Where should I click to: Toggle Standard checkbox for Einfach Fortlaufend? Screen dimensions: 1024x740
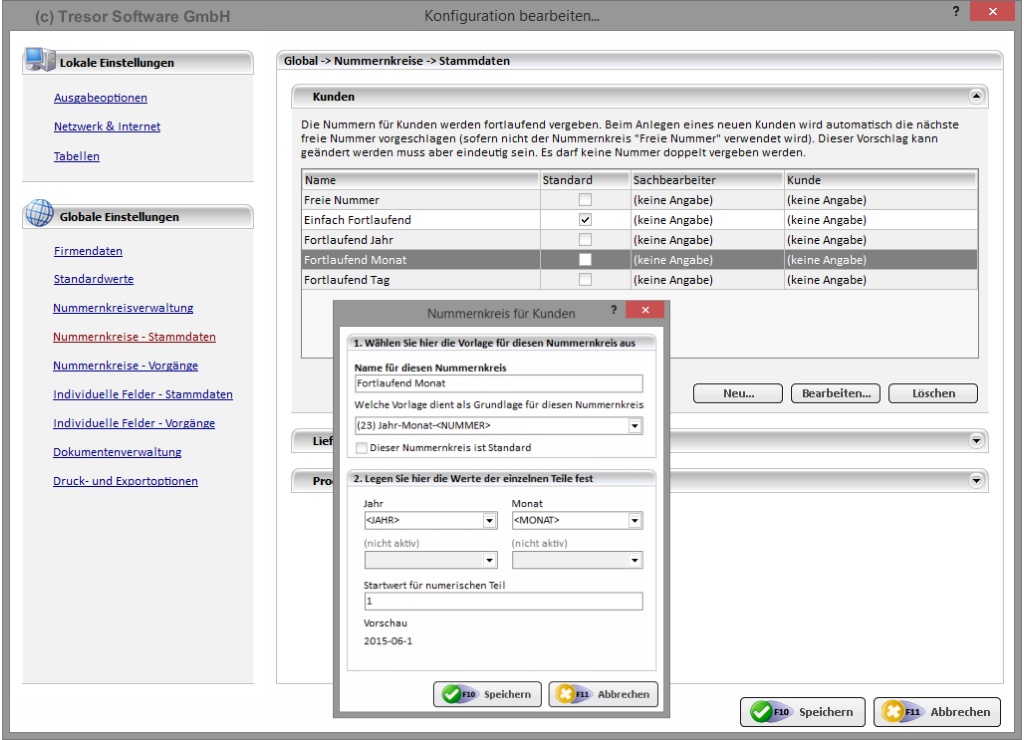click(585, 219)
